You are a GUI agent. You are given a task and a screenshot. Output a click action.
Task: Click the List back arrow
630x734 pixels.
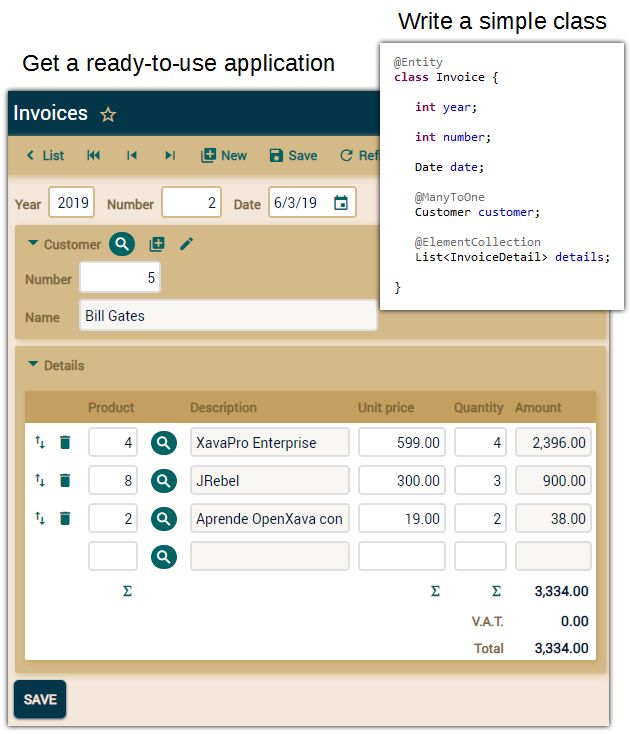[x=45, y=155]
